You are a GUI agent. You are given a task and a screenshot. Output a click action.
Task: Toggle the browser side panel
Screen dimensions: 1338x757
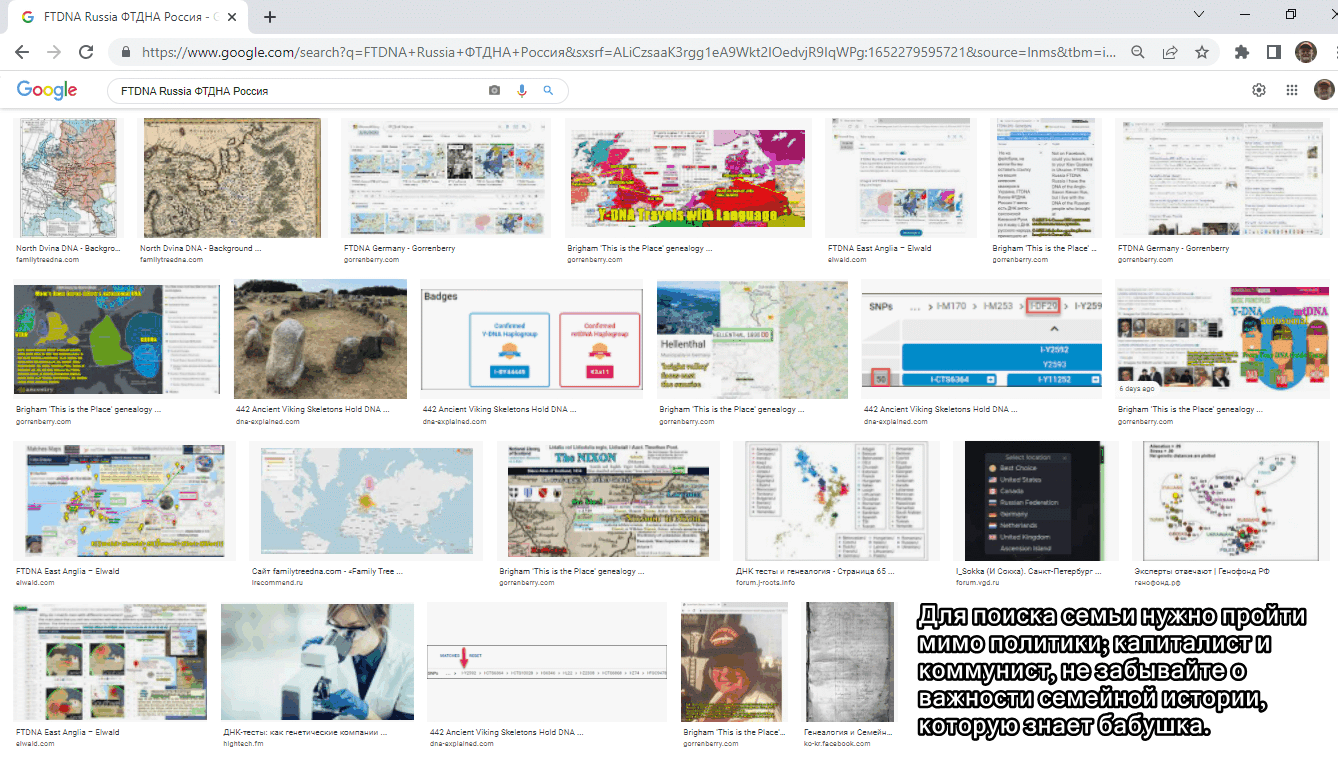point(1274,52)
